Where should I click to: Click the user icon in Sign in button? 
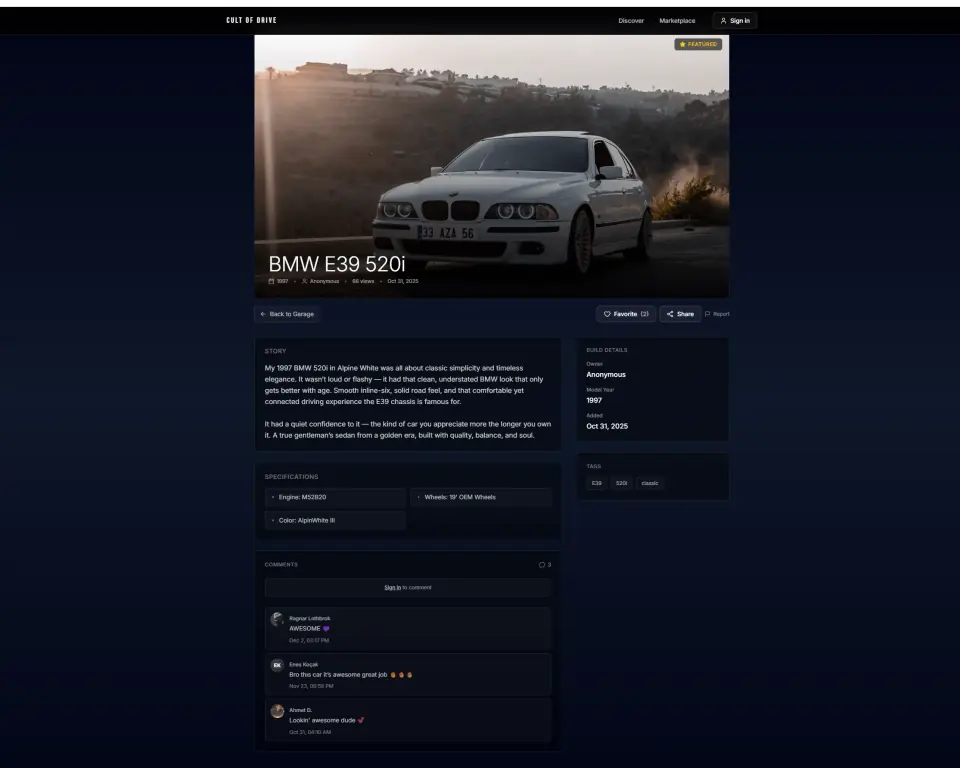point(723,21)
